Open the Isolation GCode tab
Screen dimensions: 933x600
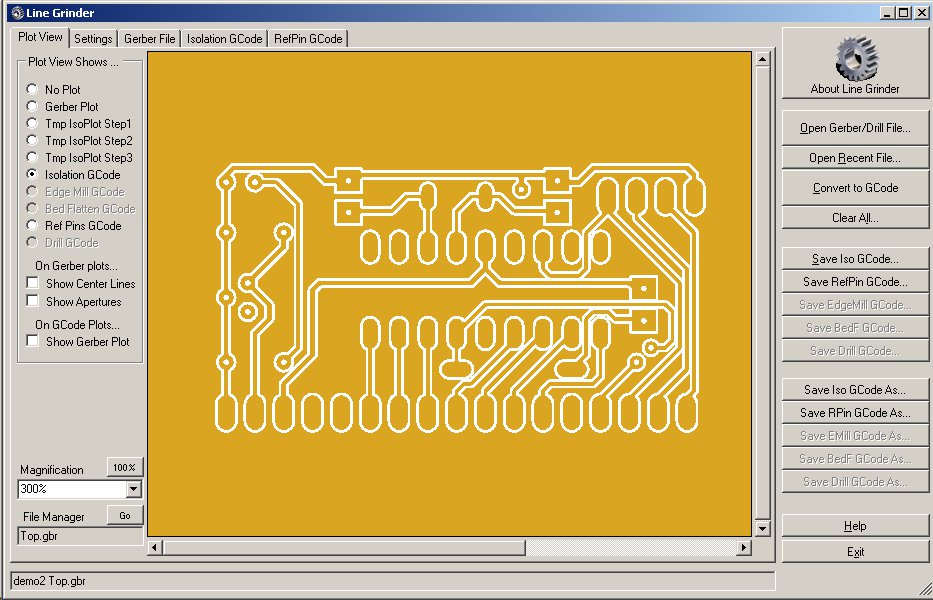pos(224,39)
